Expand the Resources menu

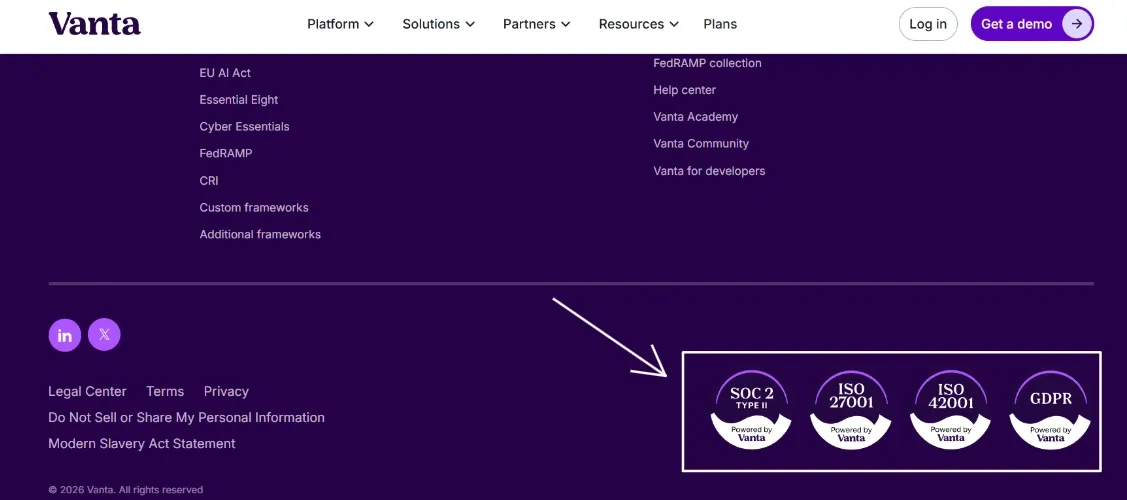coord(639,24)
